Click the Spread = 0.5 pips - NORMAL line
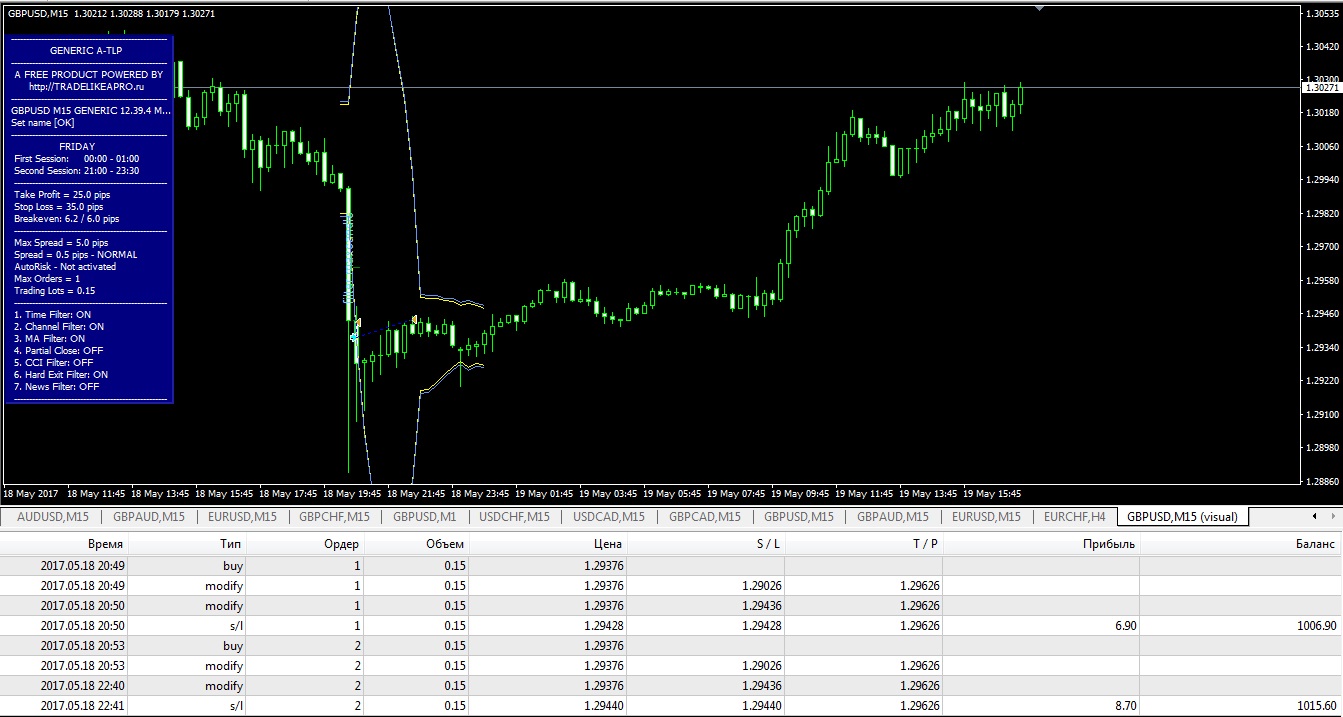 pyautogui.click(x=76, y=255)
